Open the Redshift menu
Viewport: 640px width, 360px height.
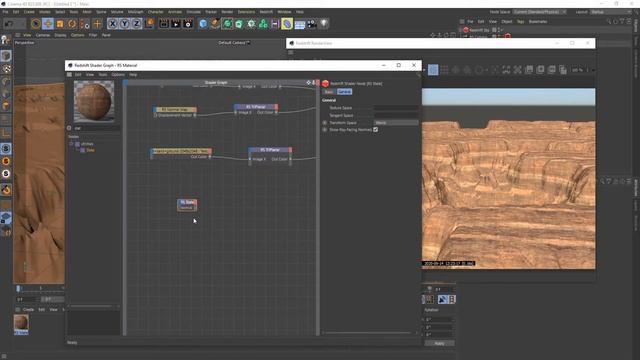coord(266,12)
